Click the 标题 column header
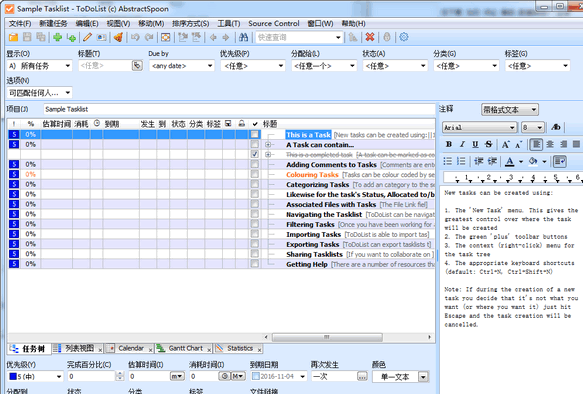Screen dimensions: 583x394 [x=270, y=124]
